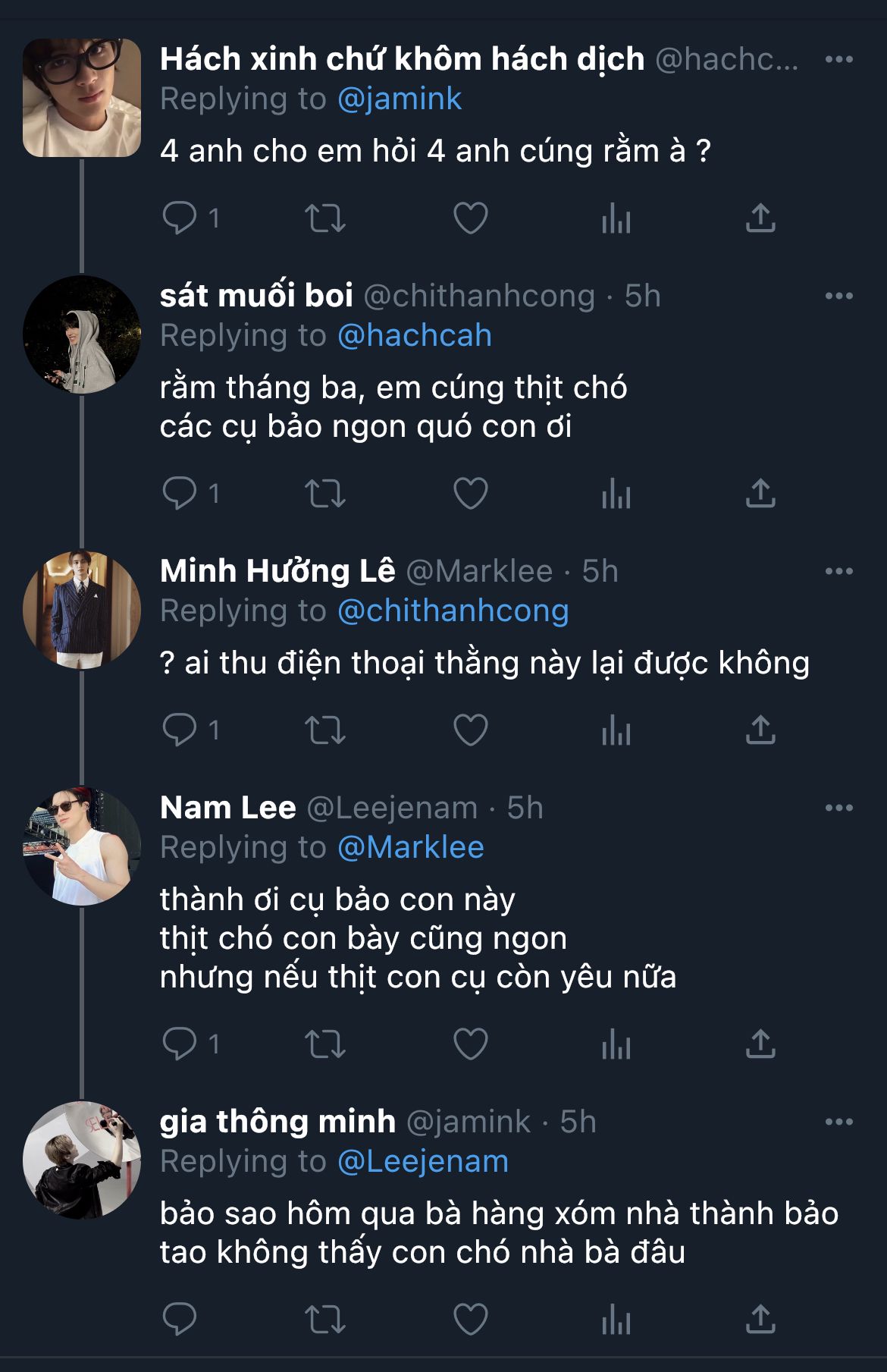This screenshot has width=887, height=1372.
Task: Reply to the 'cúng rằm' tweet
Action: point(180,218)
